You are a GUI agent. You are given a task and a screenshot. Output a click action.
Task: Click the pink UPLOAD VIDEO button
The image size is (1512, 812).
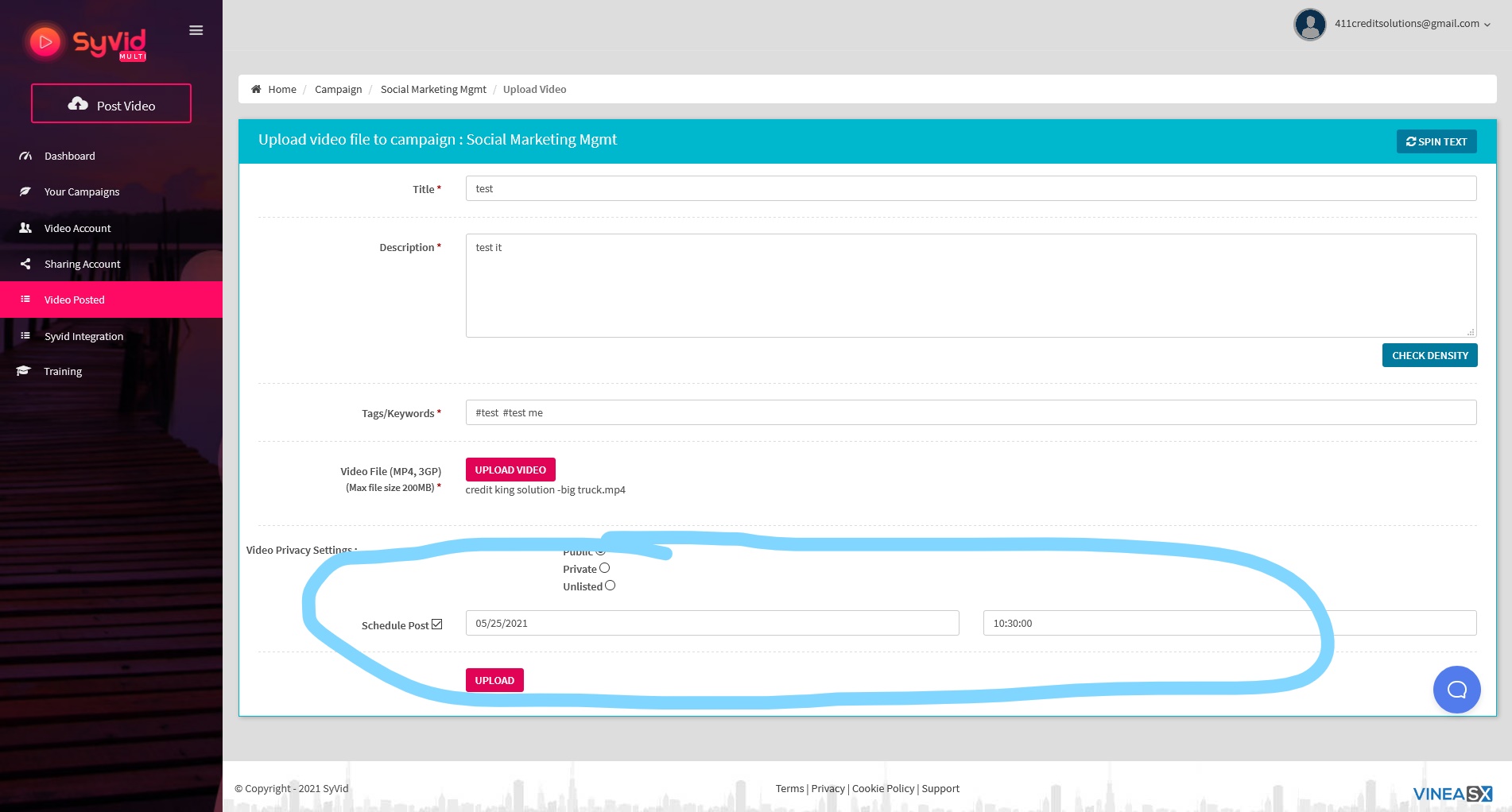510,470
